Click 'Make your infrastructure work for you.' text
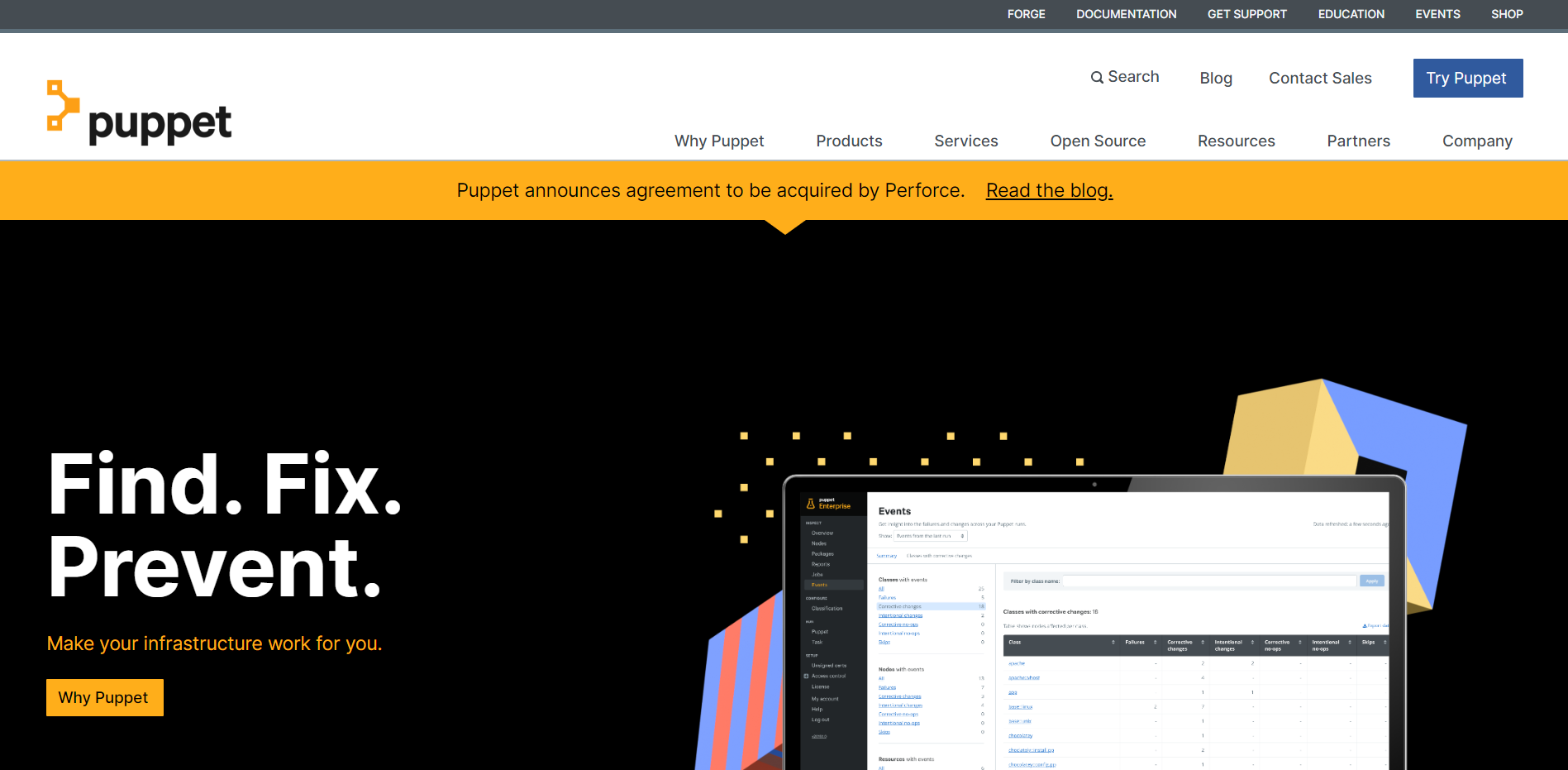The height and width of the screenshot is (770, 1568). pos(214,643)
